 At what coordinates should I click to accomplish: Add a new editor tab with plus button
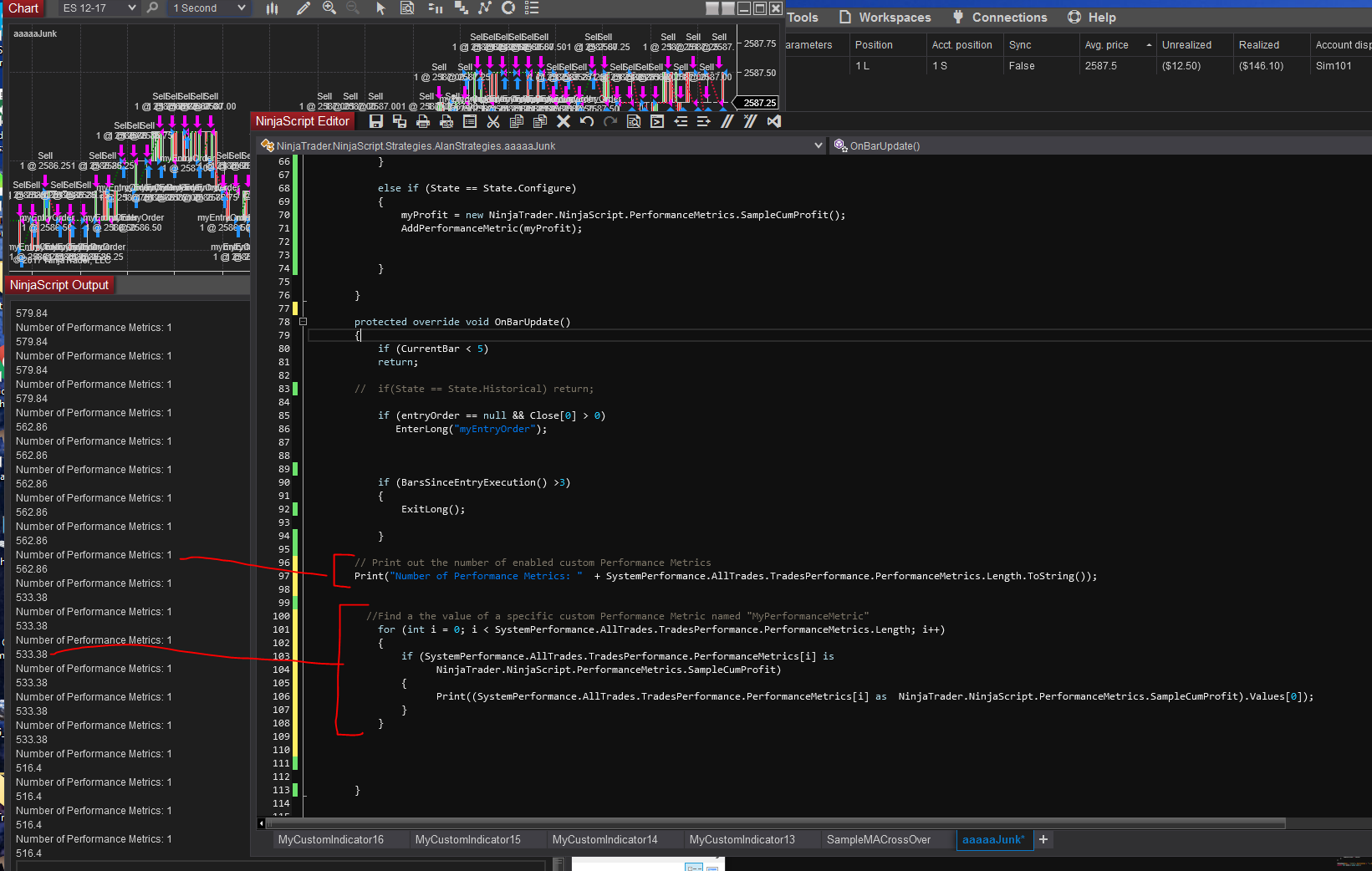pos(1043,839)
